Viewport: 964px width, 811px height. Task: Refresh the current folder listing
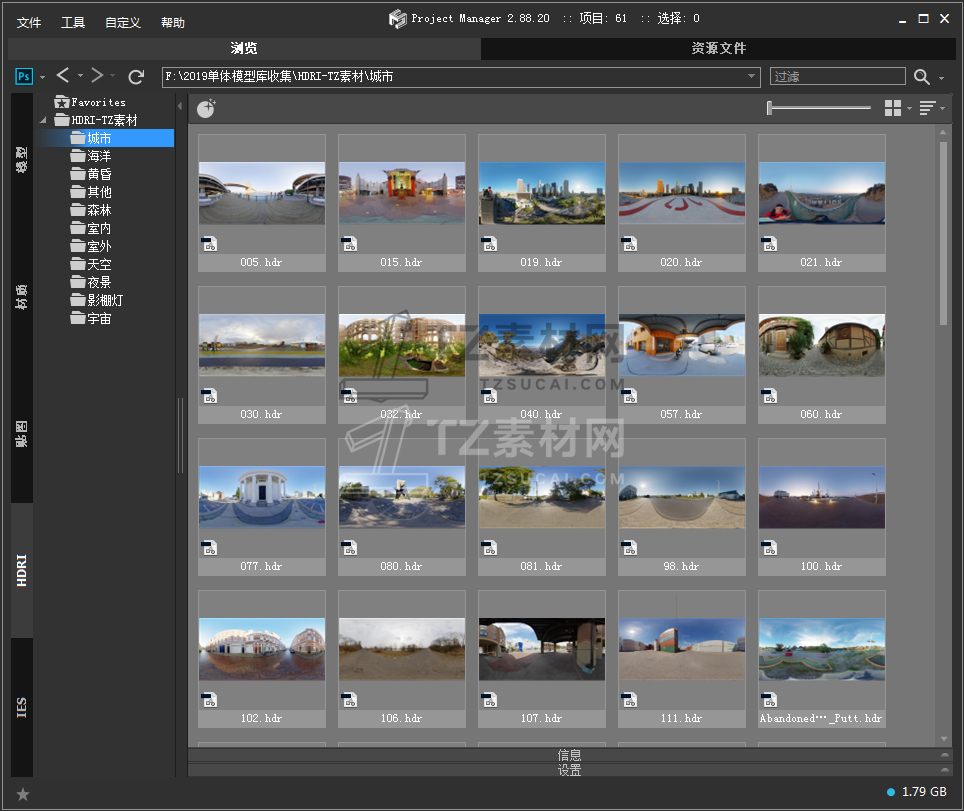[x=136, y=76]
